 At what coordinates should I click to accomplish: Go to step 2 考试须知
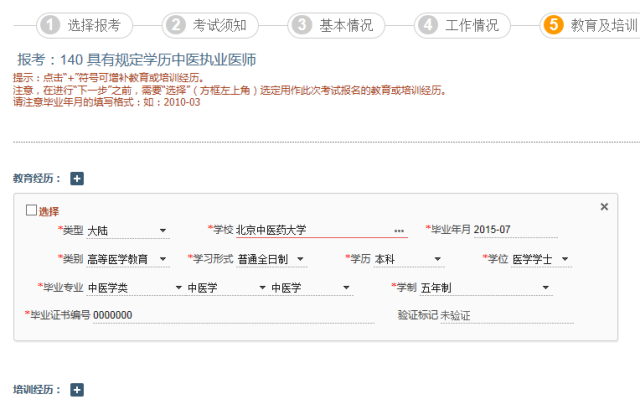[x=210, y=25]
